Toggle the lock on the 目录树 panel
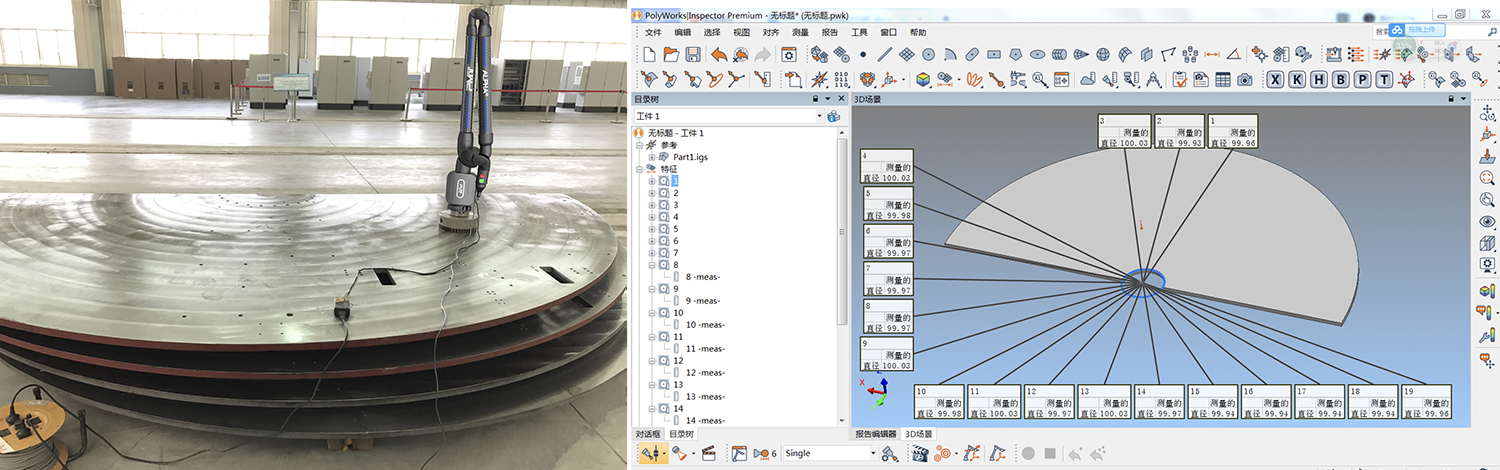The image size is (1500, 470). [x=815, y=99]
